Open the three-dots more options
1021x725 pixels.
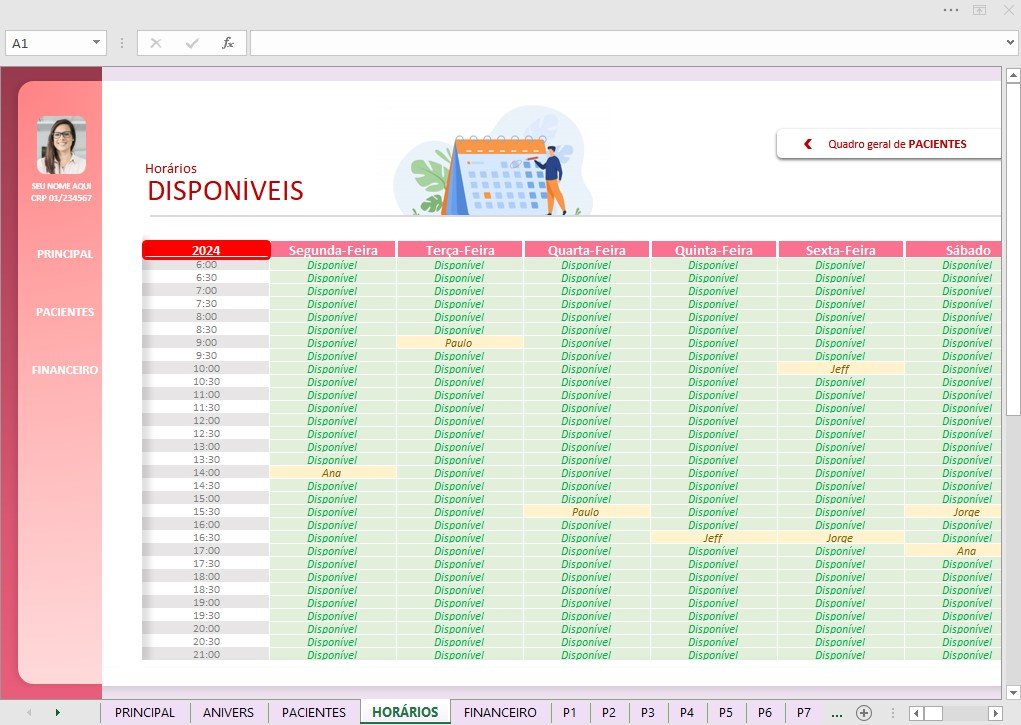[951, 10]
